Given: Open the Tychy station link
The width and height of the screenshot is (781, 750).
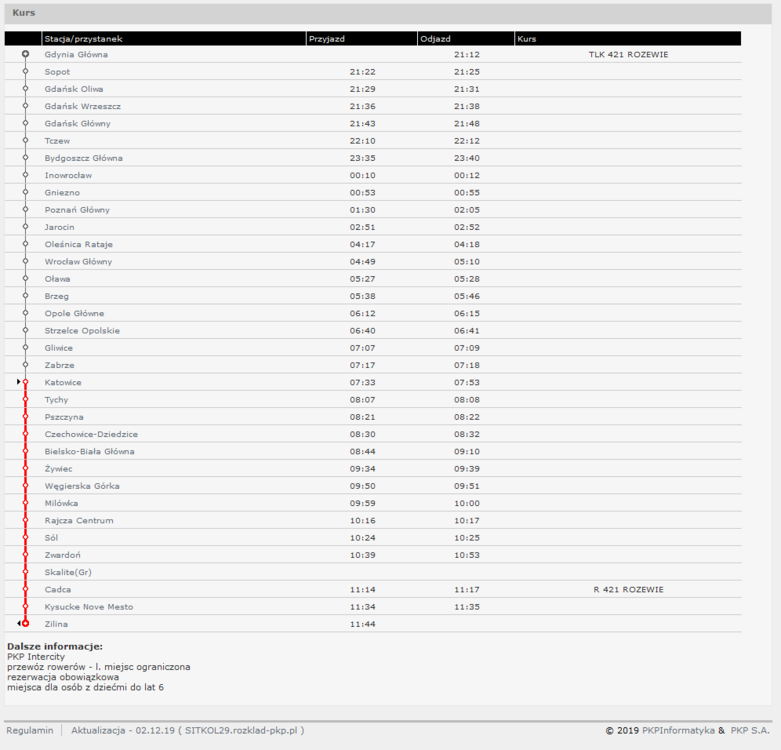Looking at the screenshot, I should [56, 400].
